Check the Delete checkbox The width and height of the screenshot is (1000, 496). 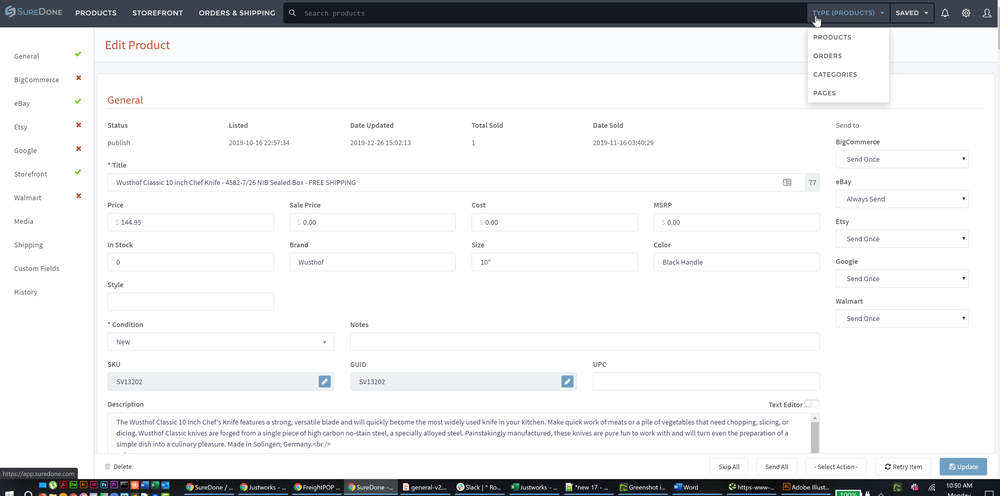[x=107, y=467]
